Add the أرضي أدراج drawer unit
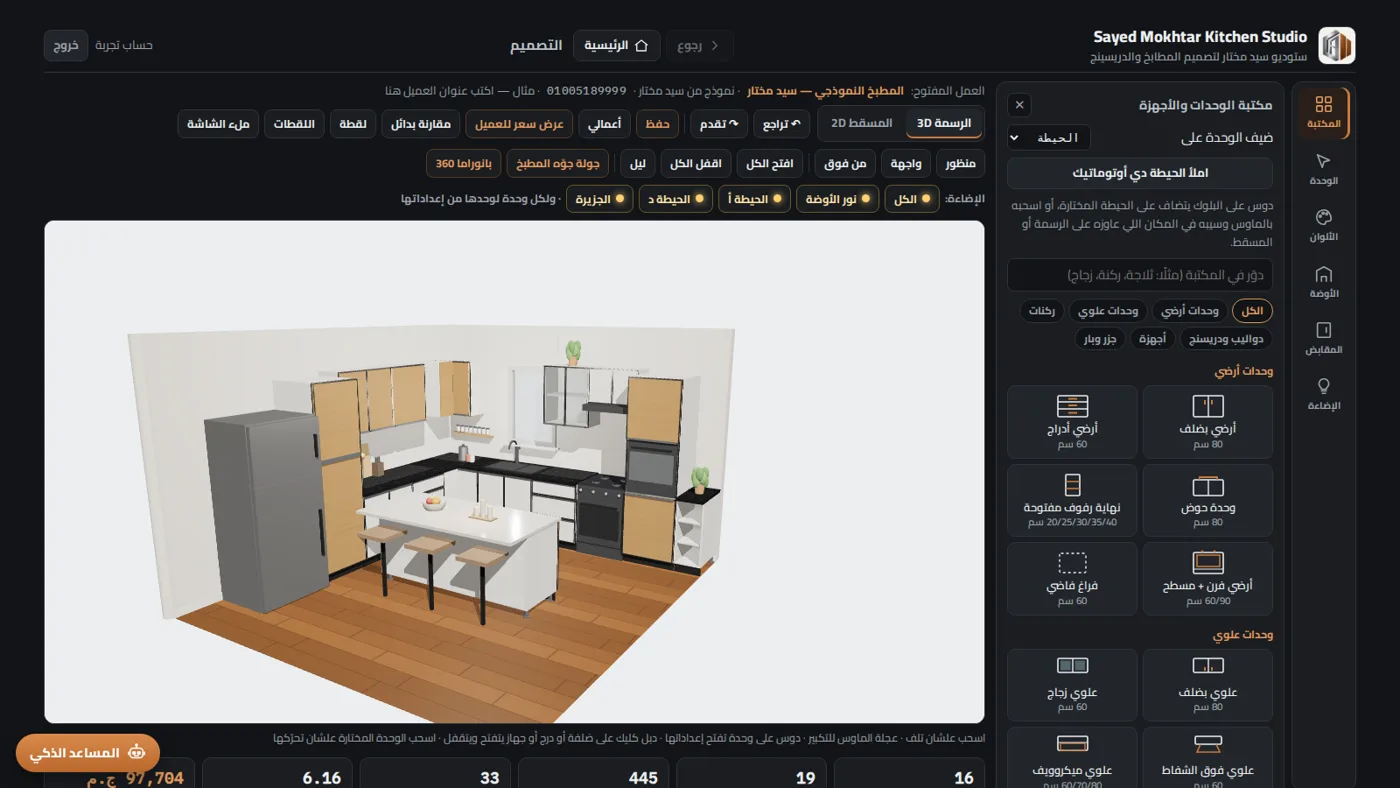 [x=1072, y=422]
